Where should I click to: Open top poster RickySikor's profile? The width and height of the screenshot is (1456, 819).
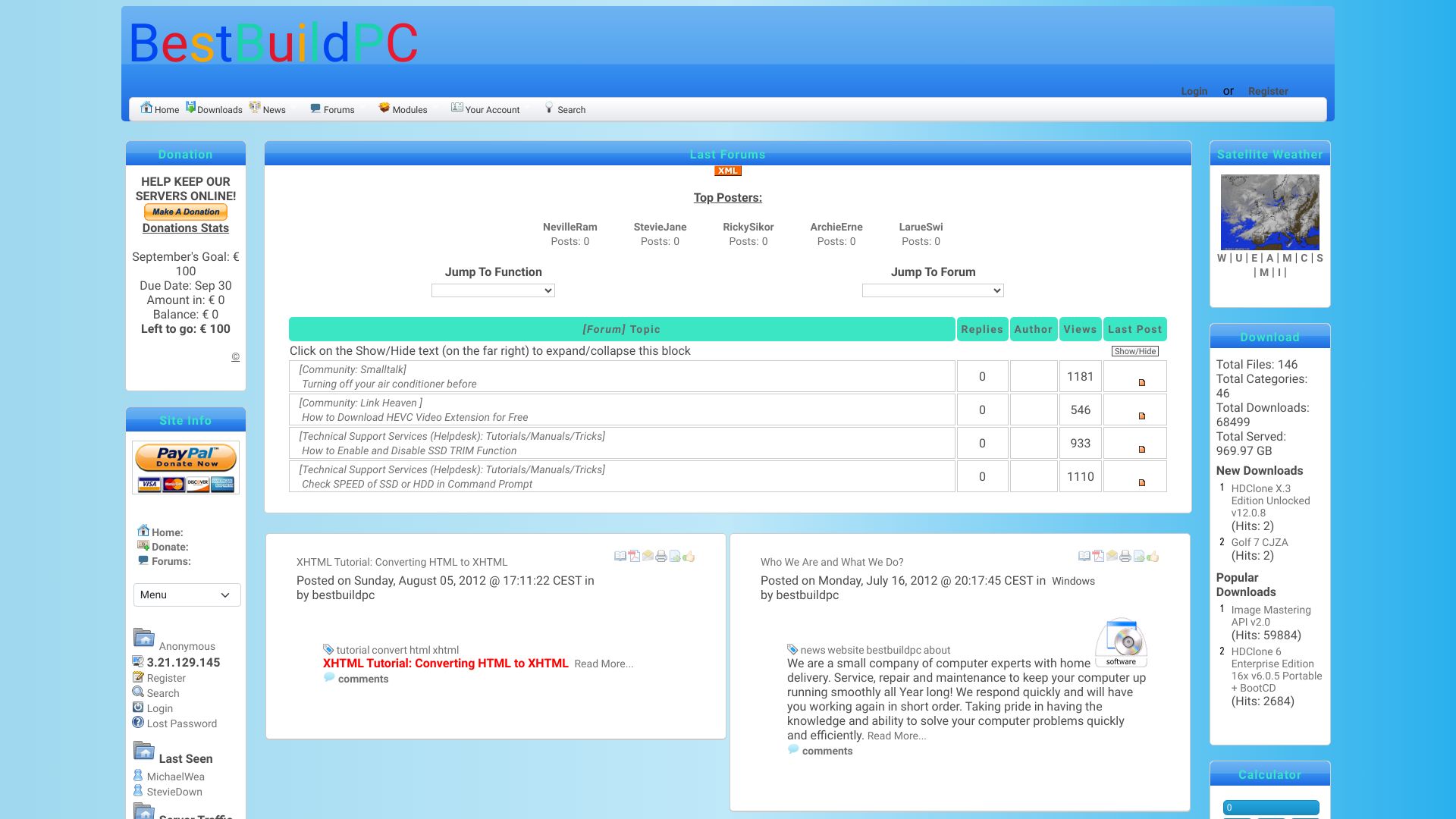click(748, 227)
